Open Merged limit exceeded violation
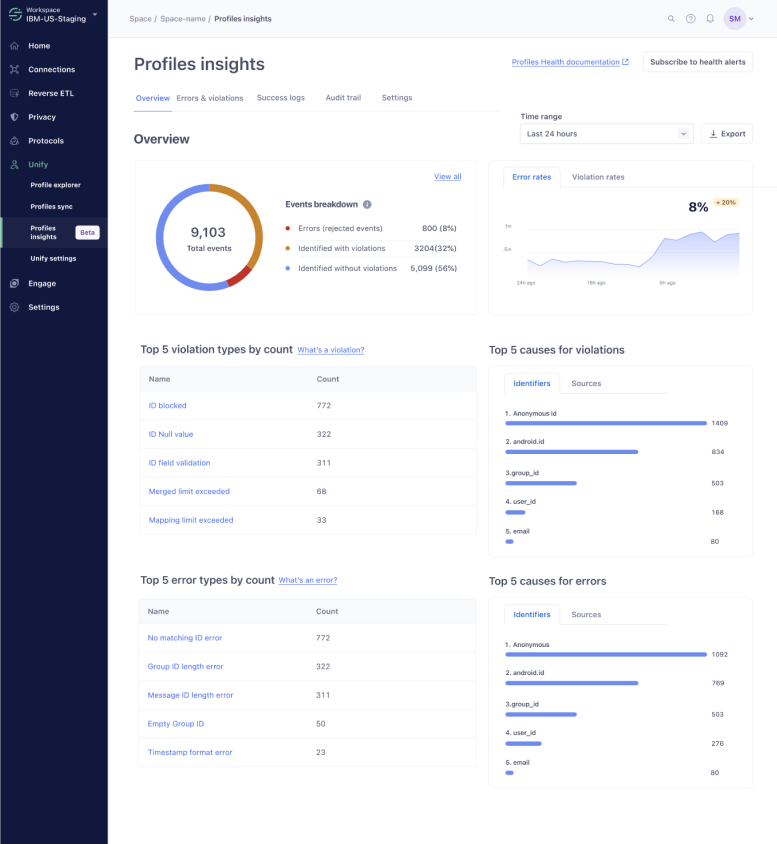This screenshot has width=777, height=844. click(x=189, y=491)
